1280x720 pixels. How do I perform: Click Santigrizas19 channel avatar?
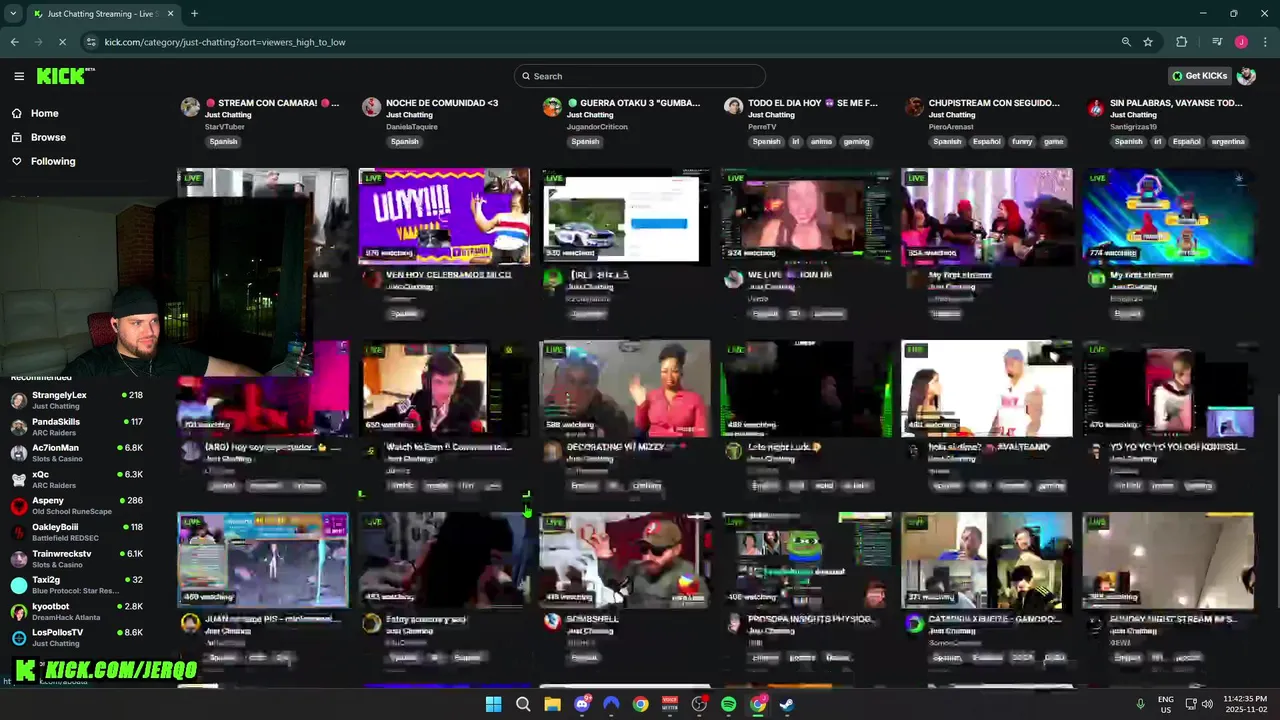(1095, 107)
